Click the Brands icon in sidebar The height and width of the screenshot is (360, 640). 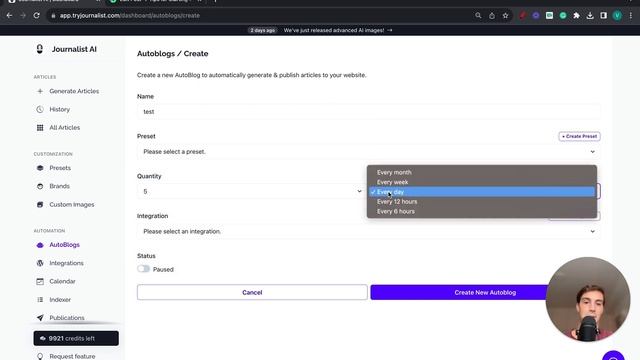(40, 186)
